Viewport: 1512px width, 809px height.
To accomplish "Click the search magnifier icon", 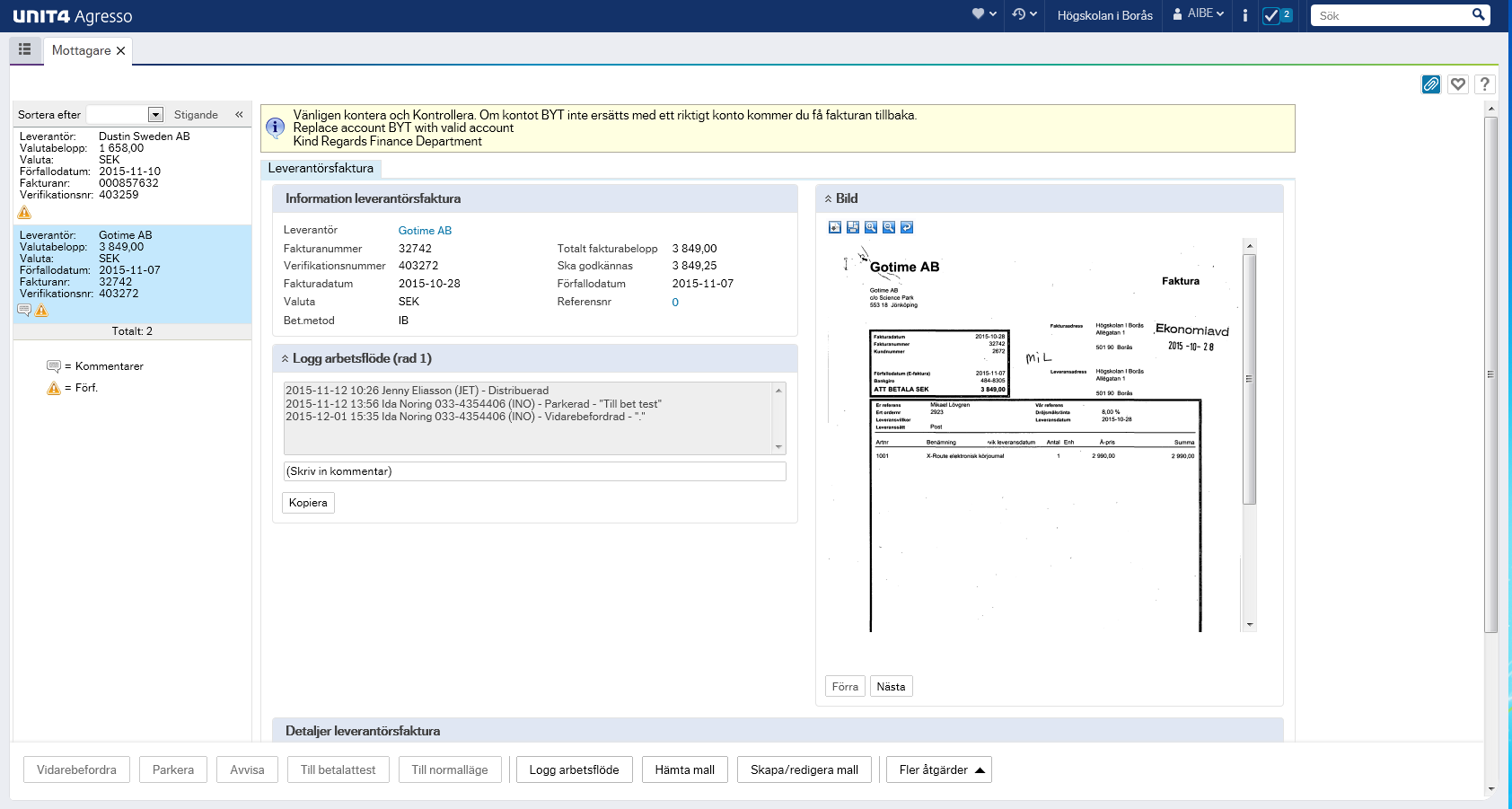I will click(x=1478, y=14).
